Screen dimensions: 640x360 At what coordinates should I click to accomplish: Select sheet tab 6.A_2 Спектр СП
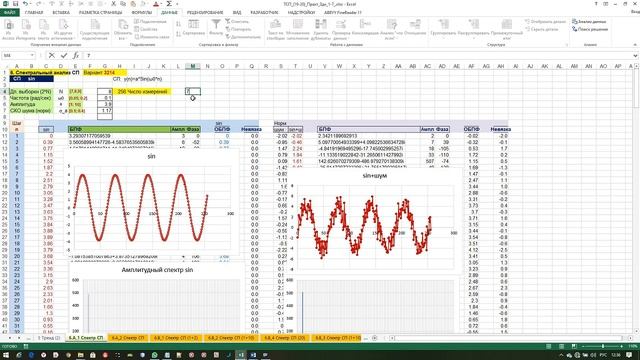[x=128, y=338]
